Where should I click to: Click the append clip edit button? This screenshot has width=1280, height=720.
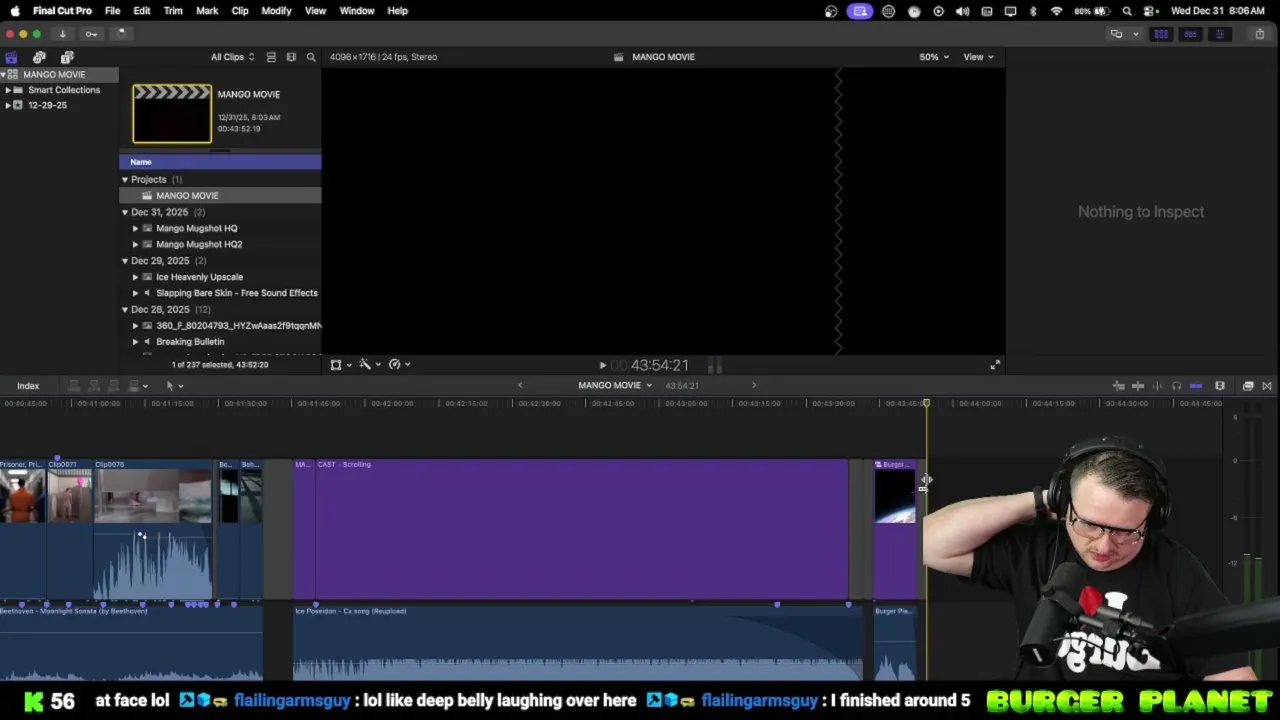point(114,386)
